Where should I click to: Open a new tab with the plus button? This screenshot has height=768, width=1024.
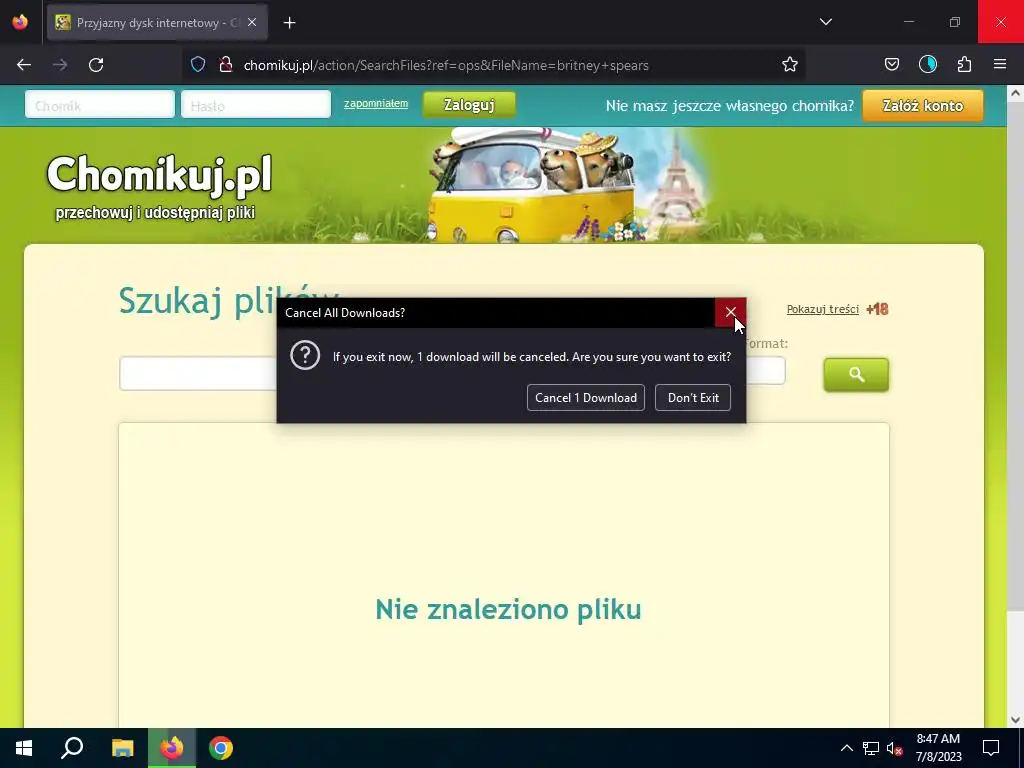tap(289, 23)
